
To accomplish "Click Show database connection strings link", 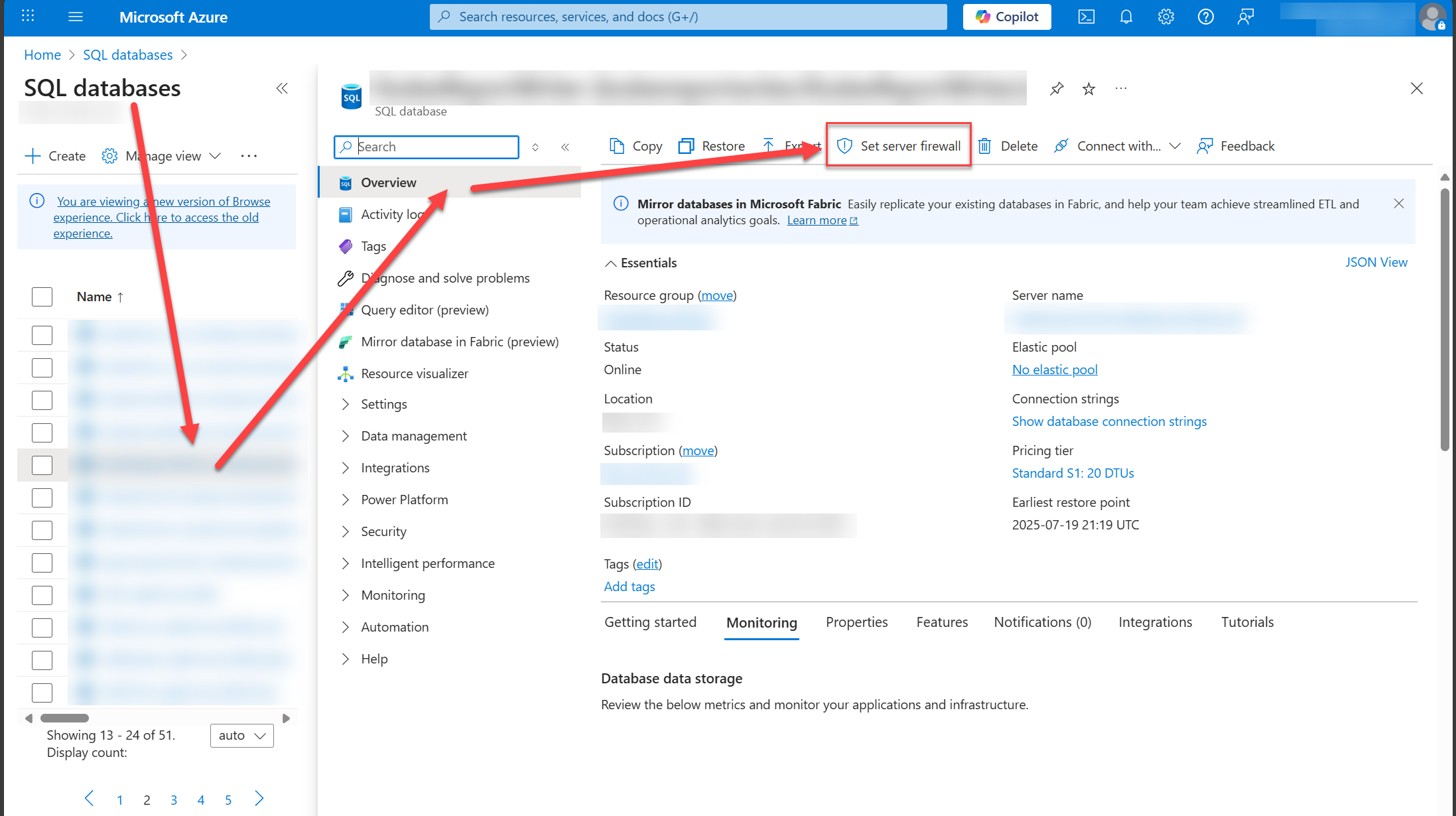I will [1109, 421].
